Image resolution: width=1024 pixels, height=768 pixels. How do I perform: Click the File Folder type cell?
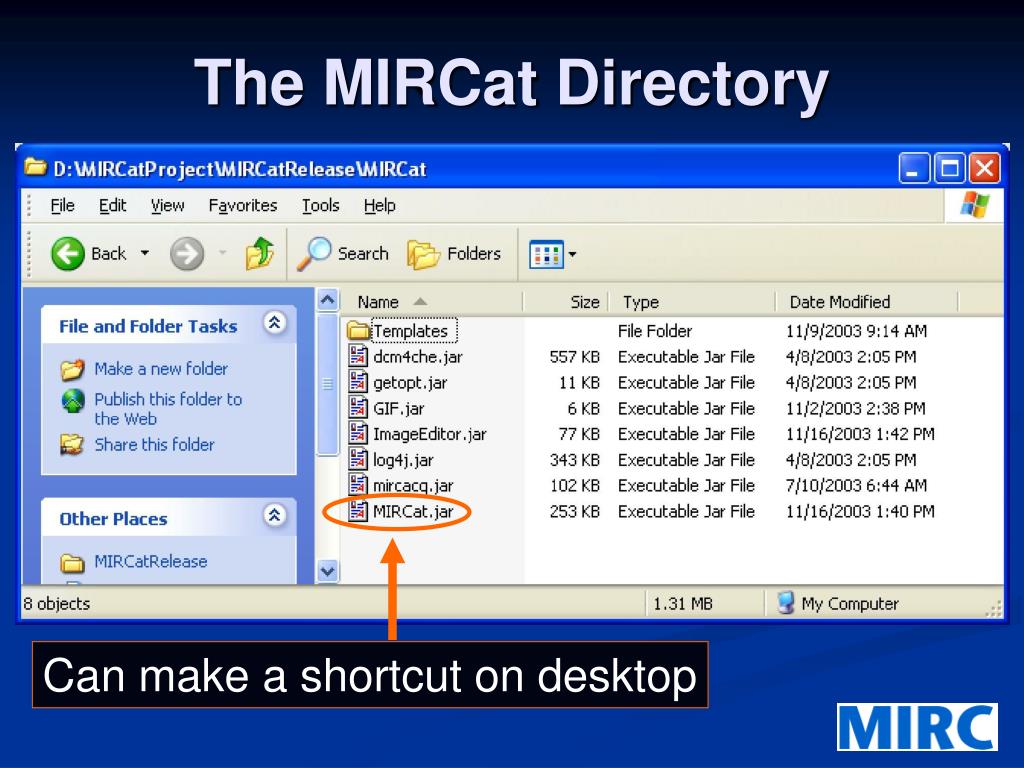[654, 331]
